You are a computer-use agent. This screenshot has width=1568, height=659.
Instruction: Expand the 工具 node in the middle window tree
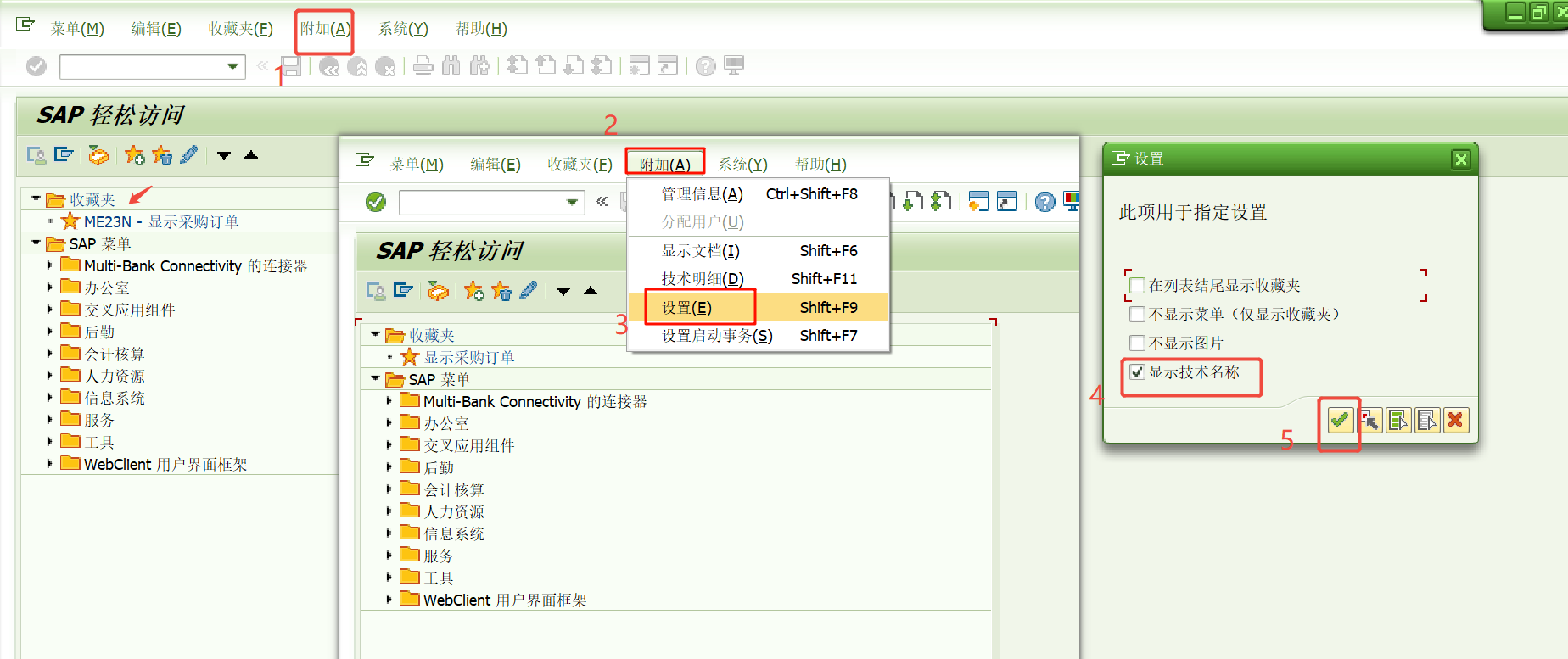(x=389, y=578)
